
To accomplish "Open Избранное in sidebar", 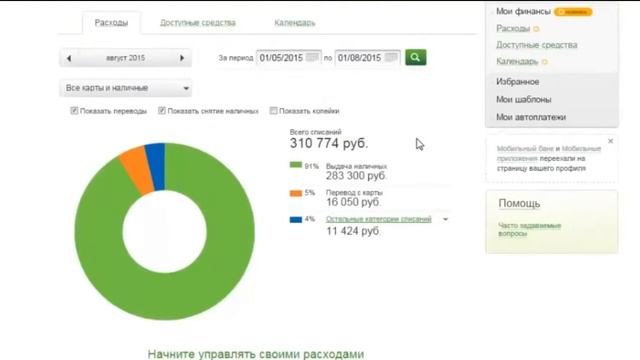I will [518, 82].
